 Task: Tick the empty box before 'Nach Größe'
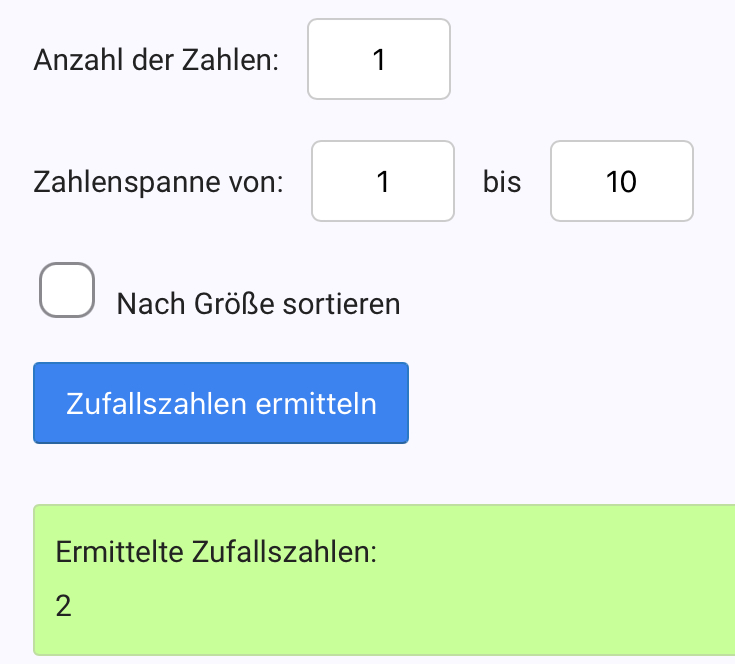(x=67, y=290)
